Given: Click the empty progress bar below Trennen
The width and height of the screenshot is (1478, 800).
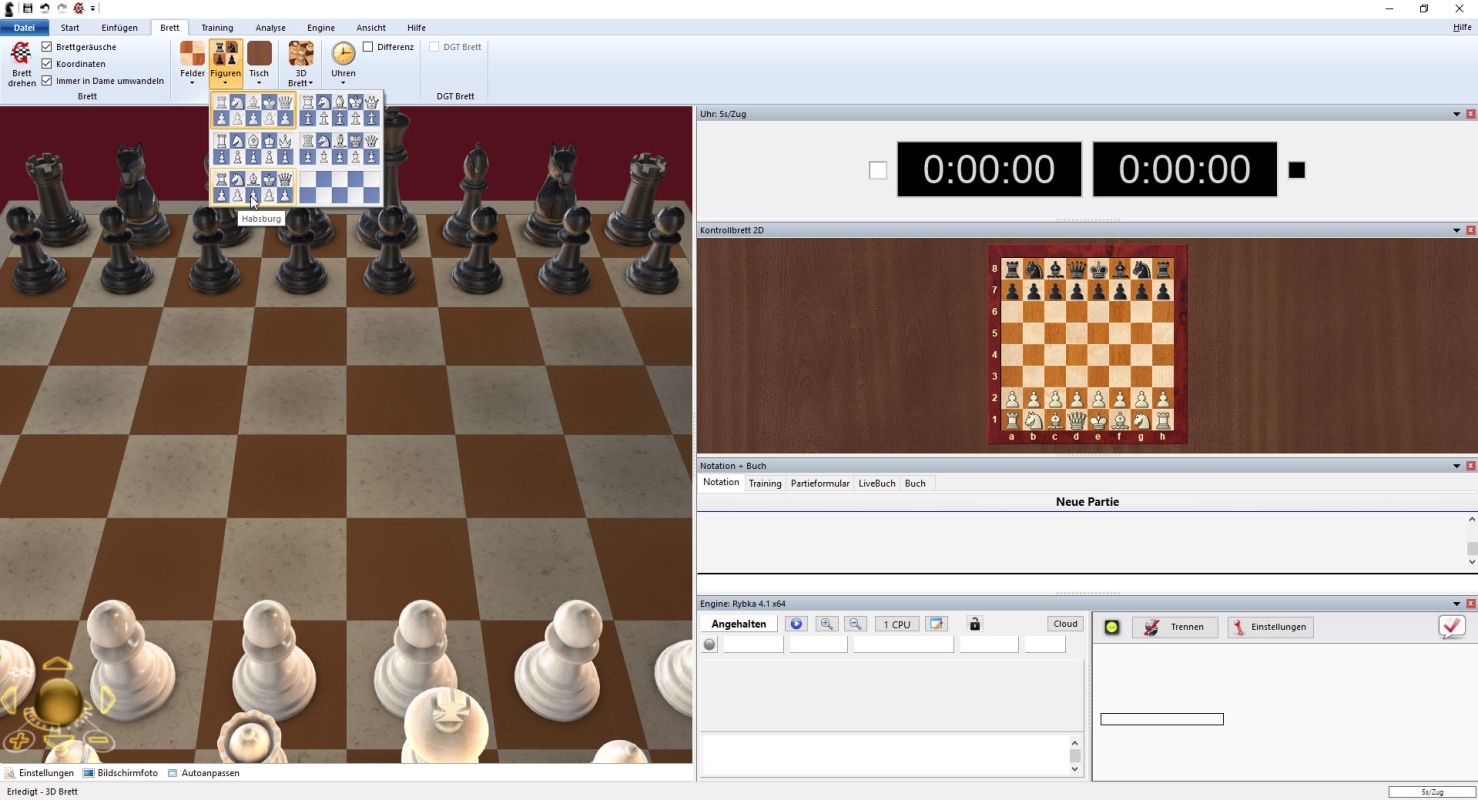Looking at the screenshot, I should (x=1162, y=719).
